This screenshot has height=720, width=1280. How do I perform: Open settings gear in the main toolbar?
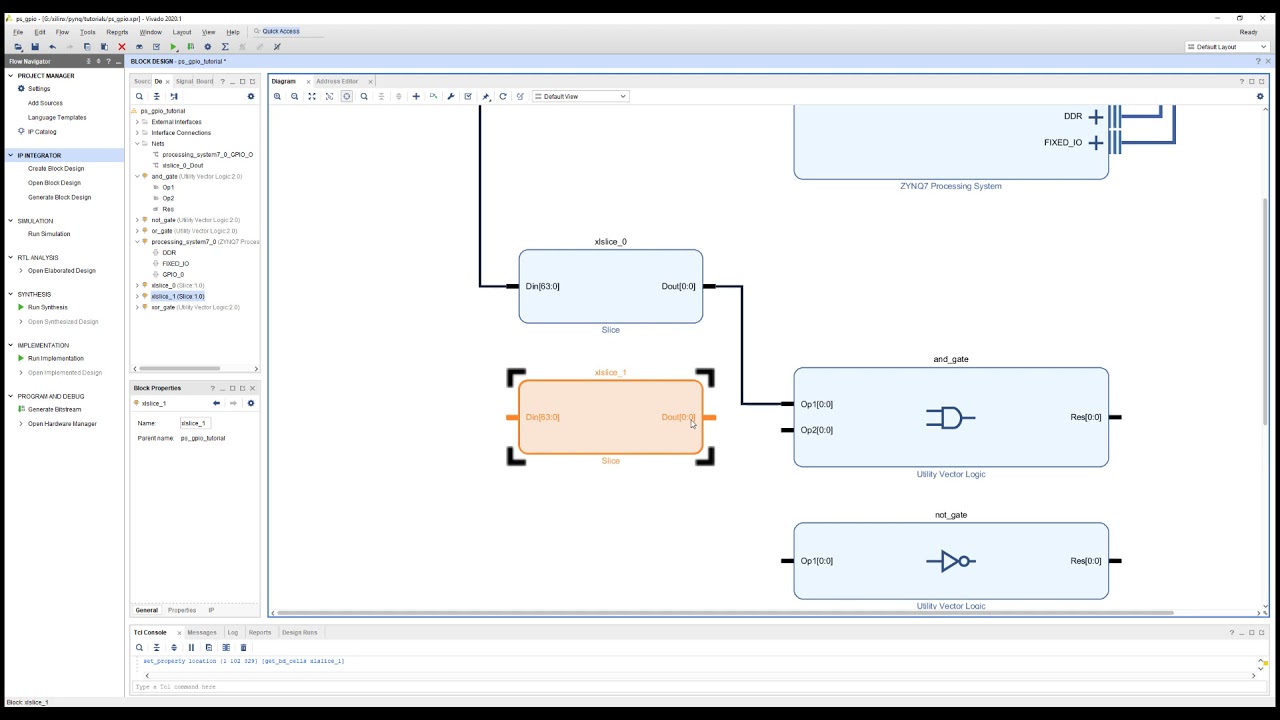click(x=208, y=47)
